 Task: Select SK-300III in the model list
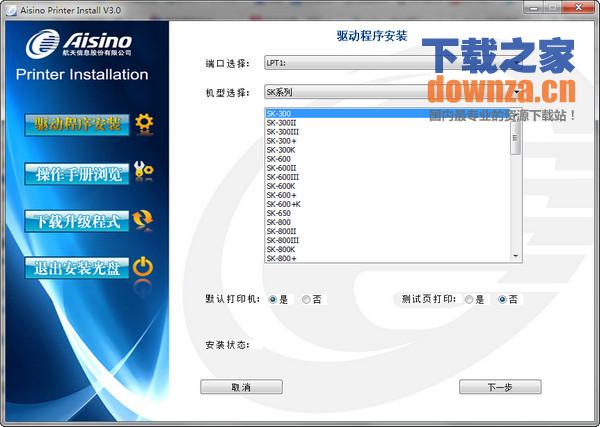click(x=388, y=132)
